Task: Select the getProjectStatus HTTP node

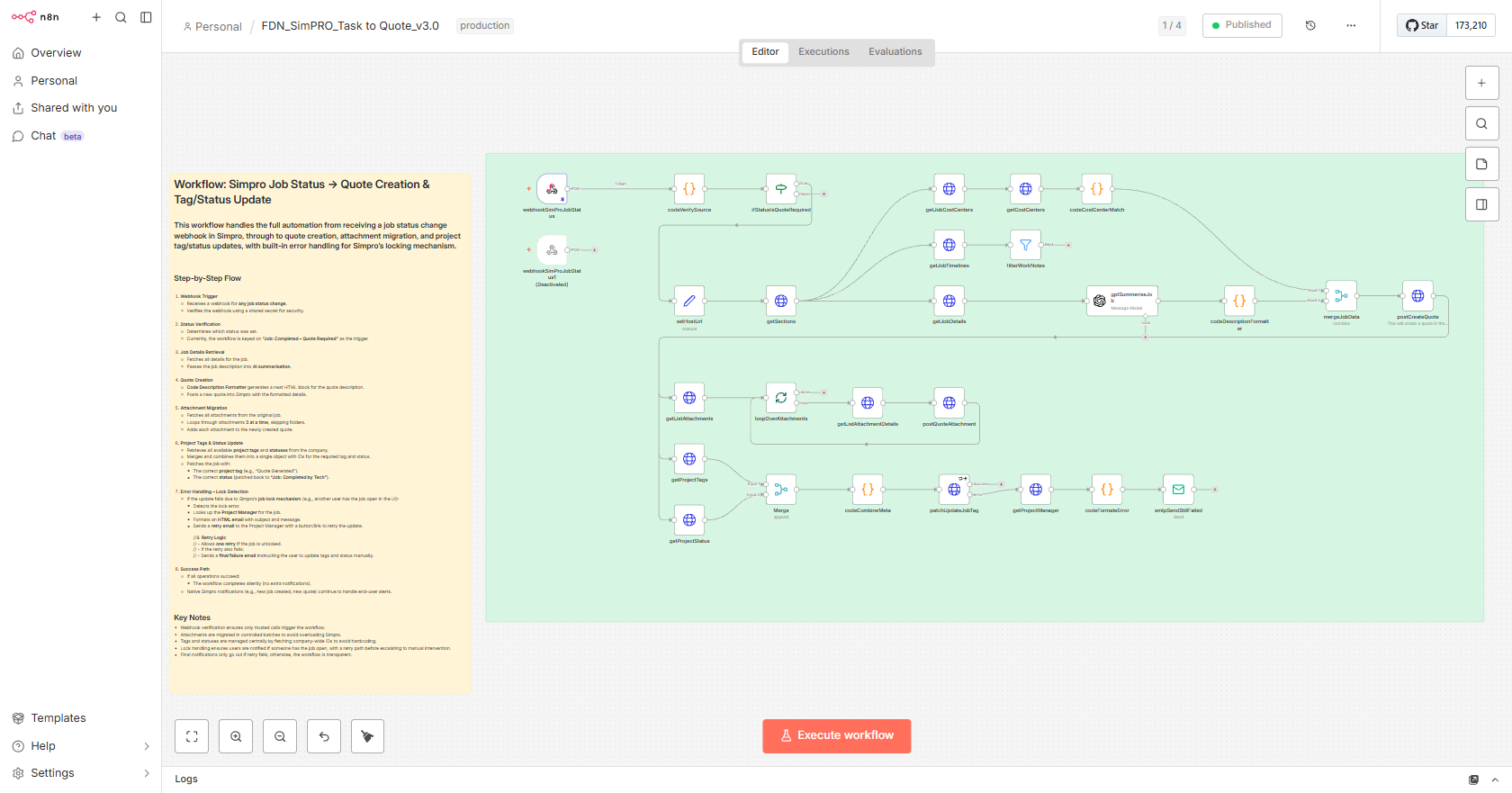Action: click(x=689, y=520)
